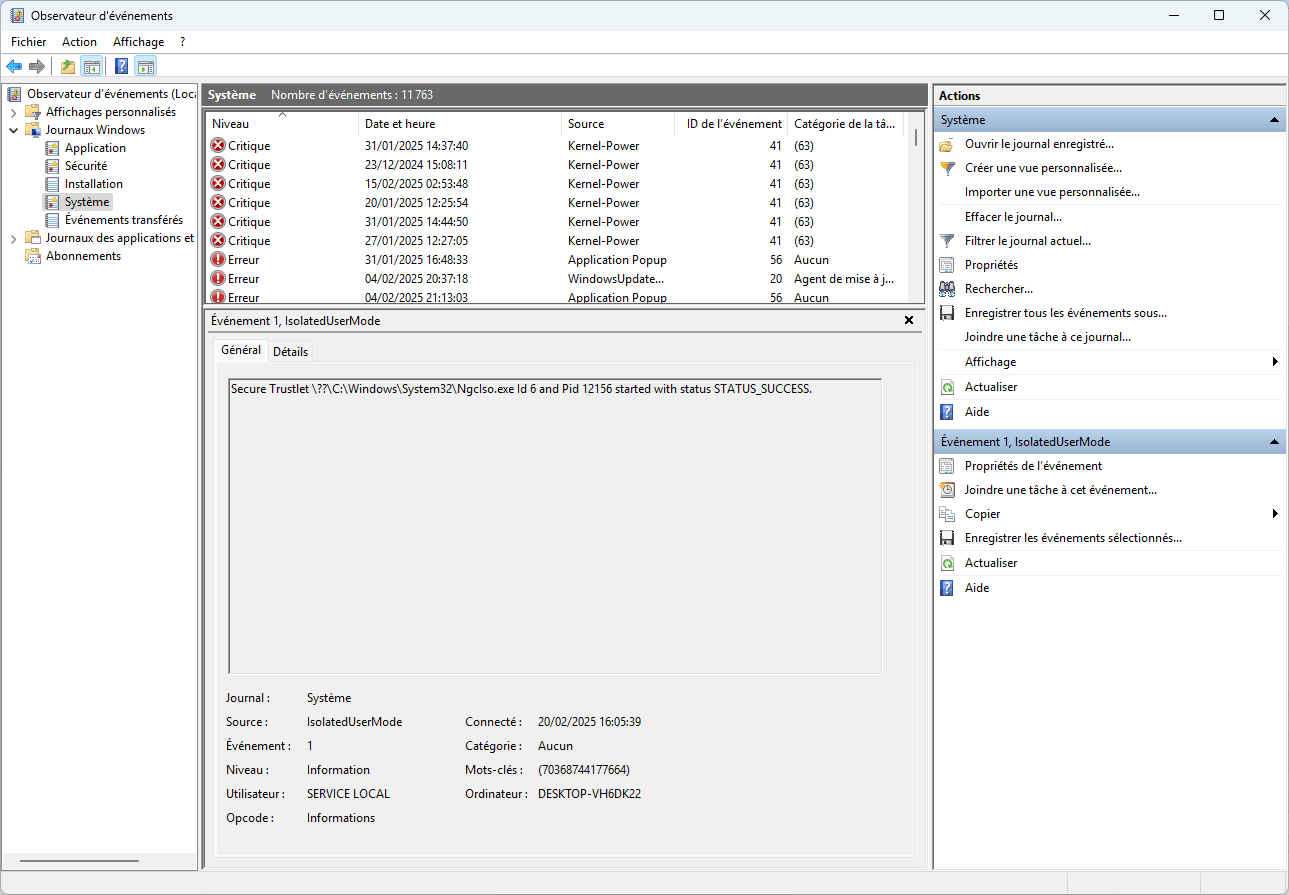Viewport: 1289px width, 895px height.
Task: Sort by Catégorie de la tâche column
Action: 846,124
